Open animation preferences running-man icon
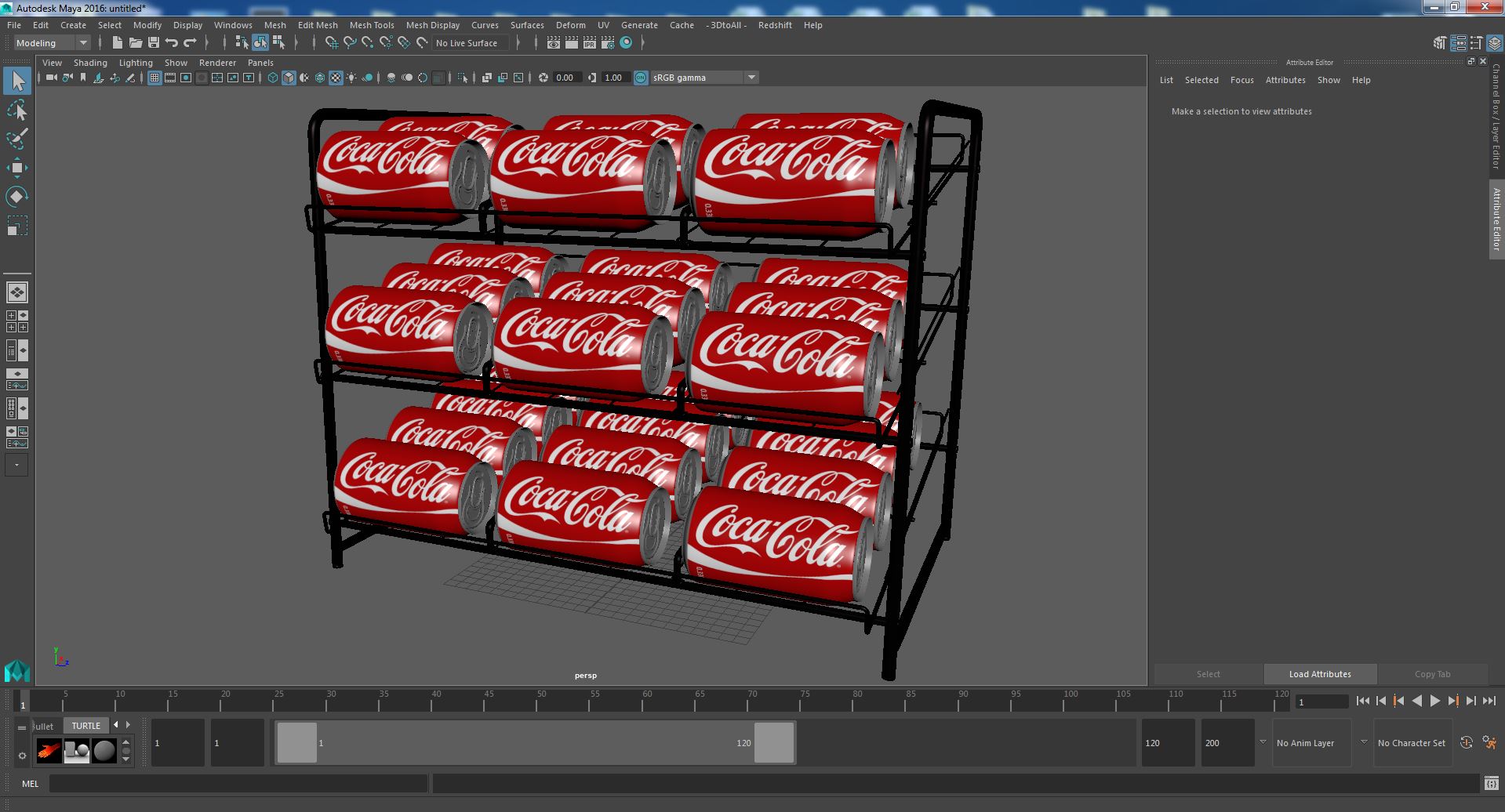The width and height of the screenshot is (1505, 812). pyautogui.click(x=1489, y=742)
